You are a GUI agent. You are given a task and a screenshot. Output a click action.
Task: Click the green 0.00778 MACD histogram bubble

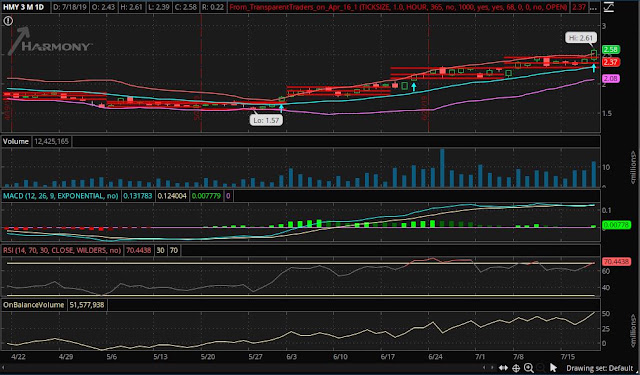617,225
